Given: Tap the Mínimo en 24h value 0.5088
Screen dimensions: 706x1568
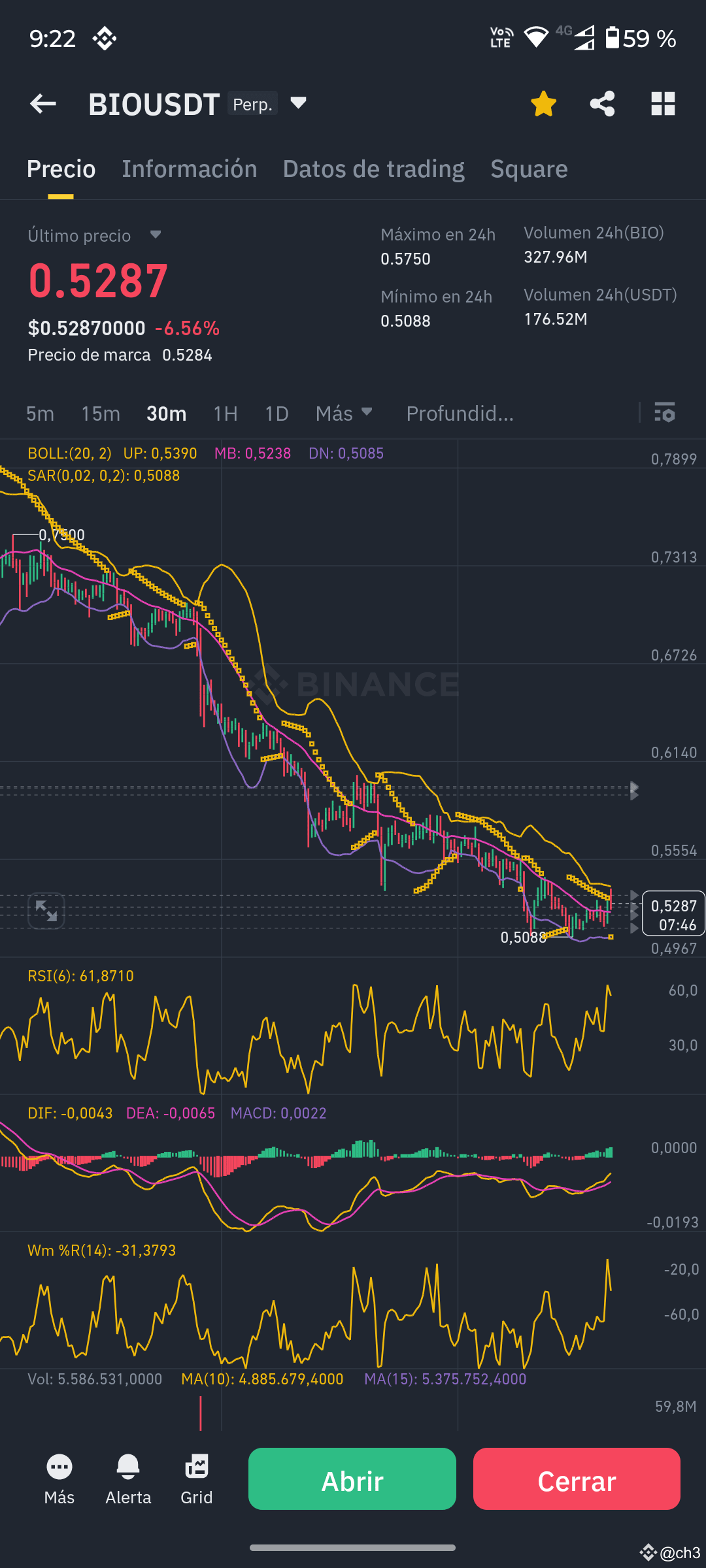Looking at the screenshot, I should tap(405, 321).
